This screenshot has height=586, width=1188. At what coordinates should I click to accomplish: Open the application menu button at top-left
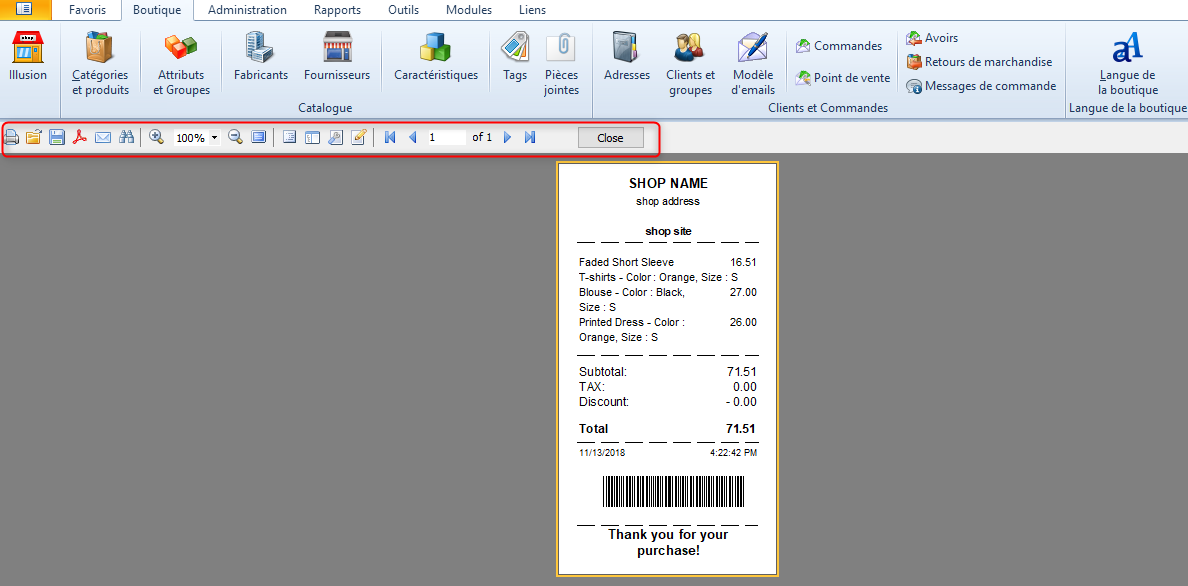(23, 10)
